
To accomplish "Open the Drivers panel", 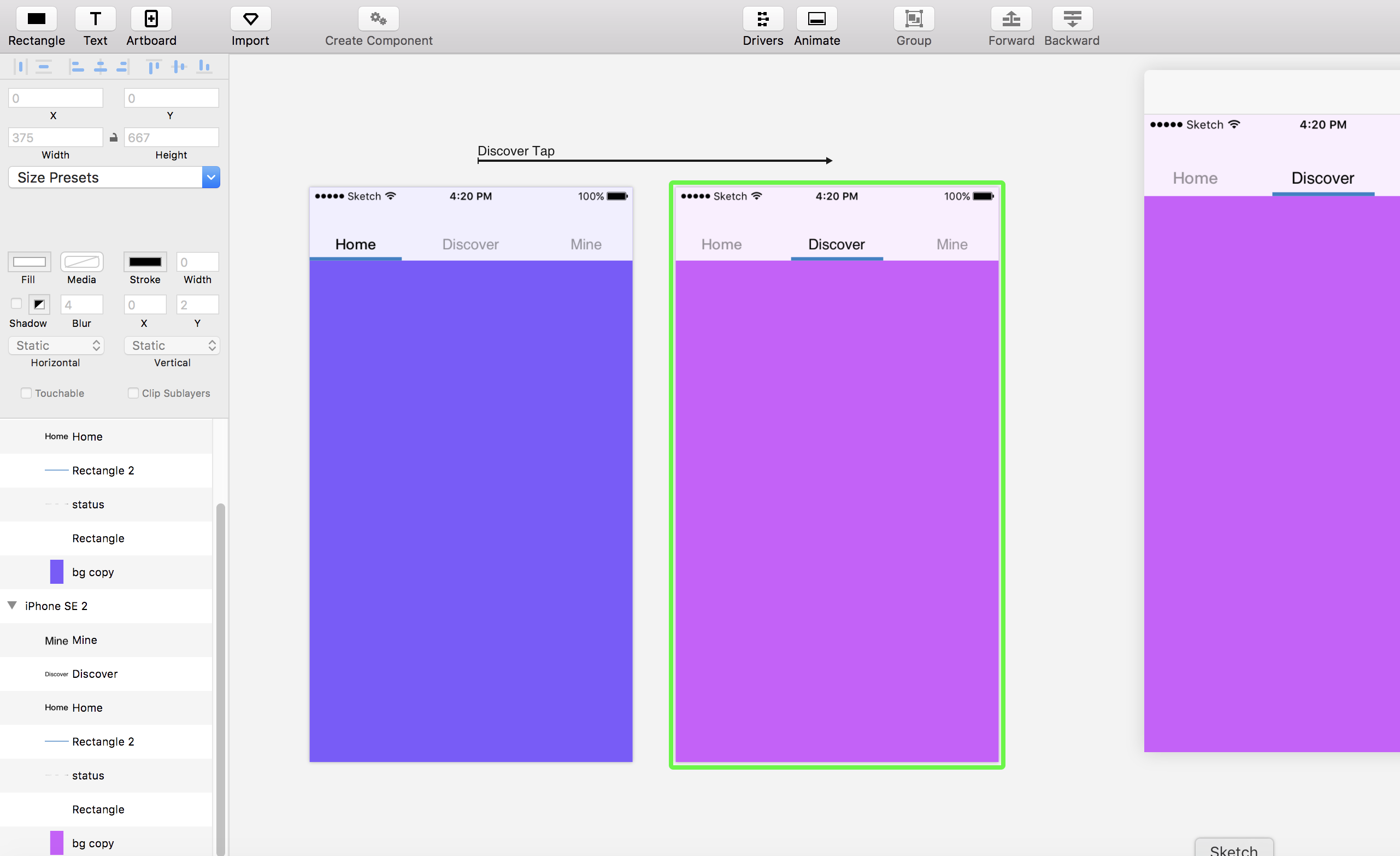I will [x=762, y=19].
